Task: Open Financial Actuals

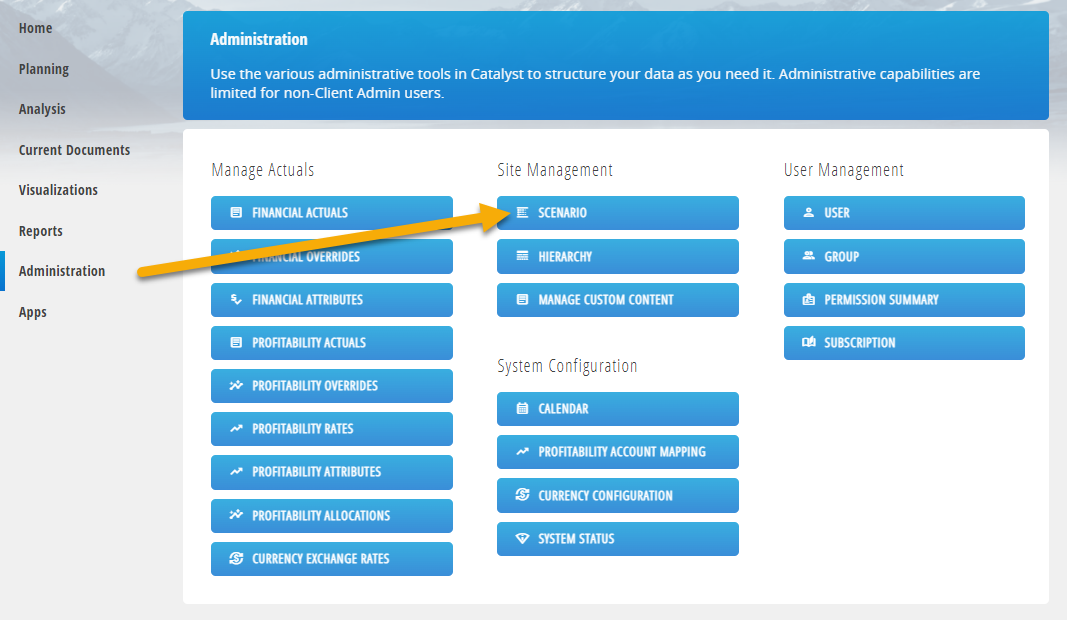Action: 331,213
